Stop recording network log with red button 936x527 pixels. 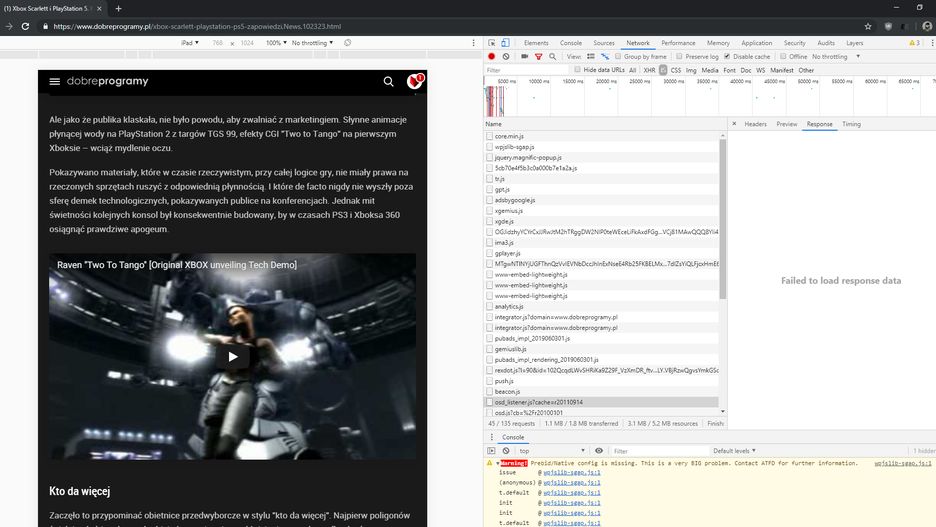[x=491, y=57]
